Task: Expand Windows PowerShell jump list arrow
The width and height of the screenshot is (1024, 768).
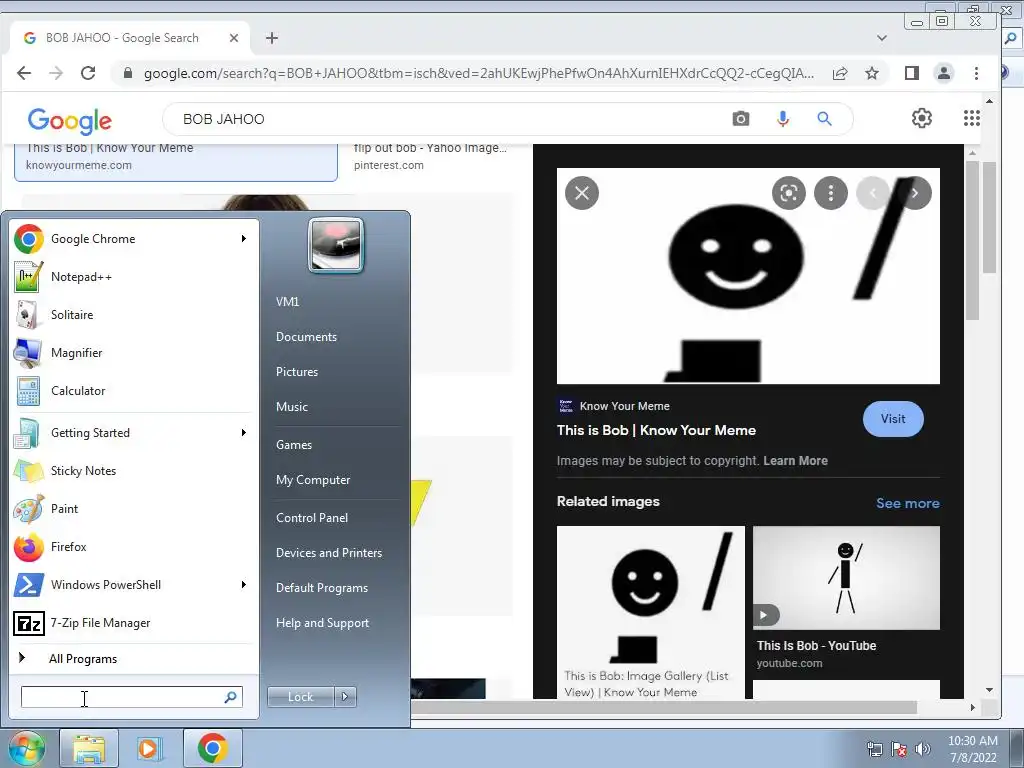Action: 244,584
